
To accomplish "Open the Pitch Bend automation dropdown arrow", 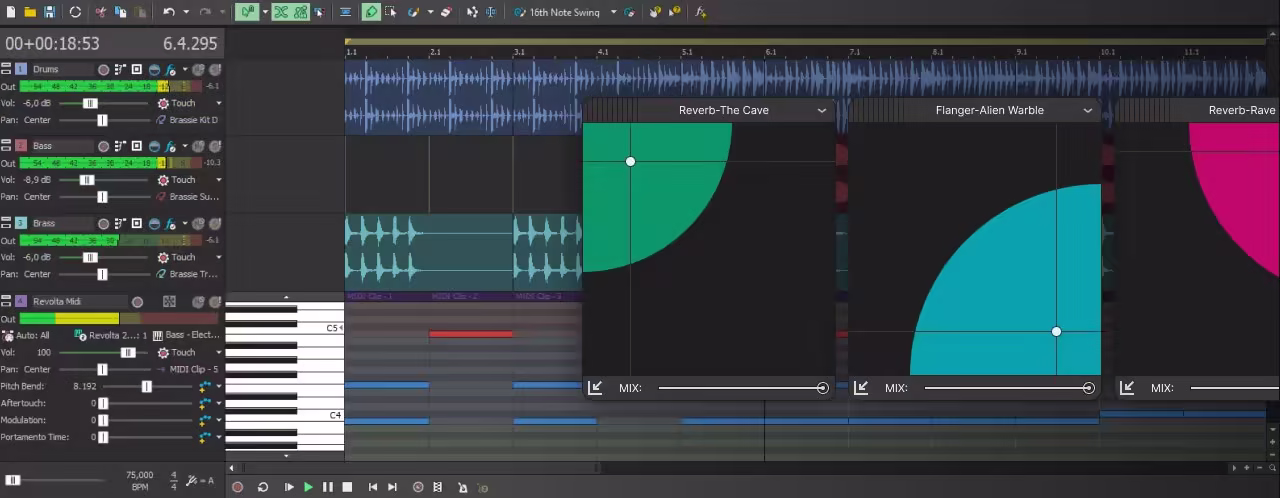I will (219, 386).
